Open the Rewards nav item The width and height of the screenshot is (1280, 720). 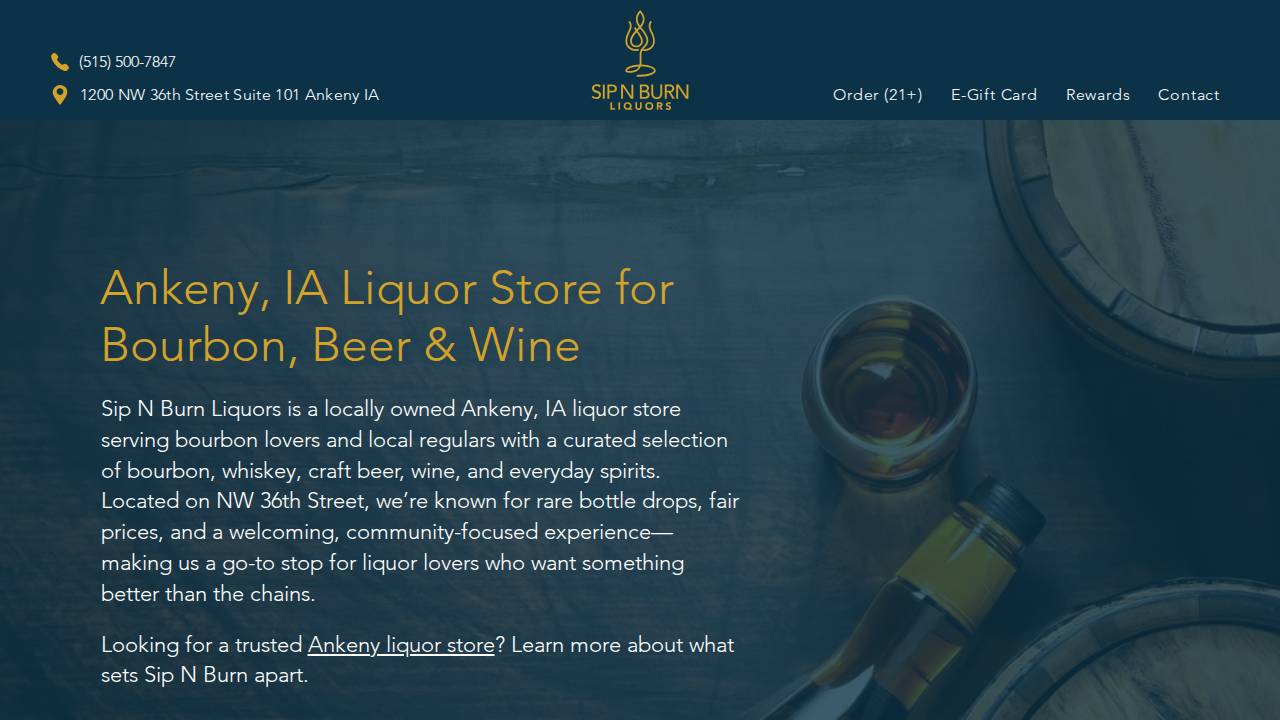pyautogui.click(x=1097, y=94)
